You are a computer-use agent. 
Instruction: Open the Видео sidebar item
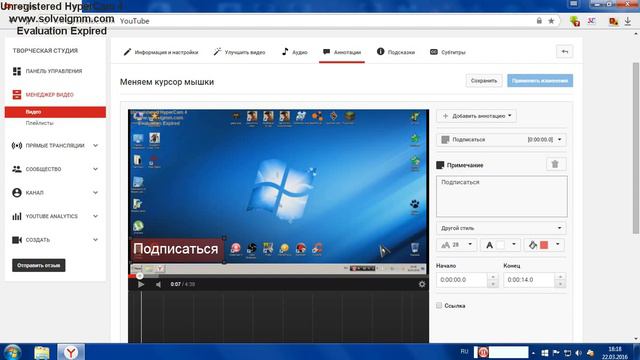coord(55,112)
